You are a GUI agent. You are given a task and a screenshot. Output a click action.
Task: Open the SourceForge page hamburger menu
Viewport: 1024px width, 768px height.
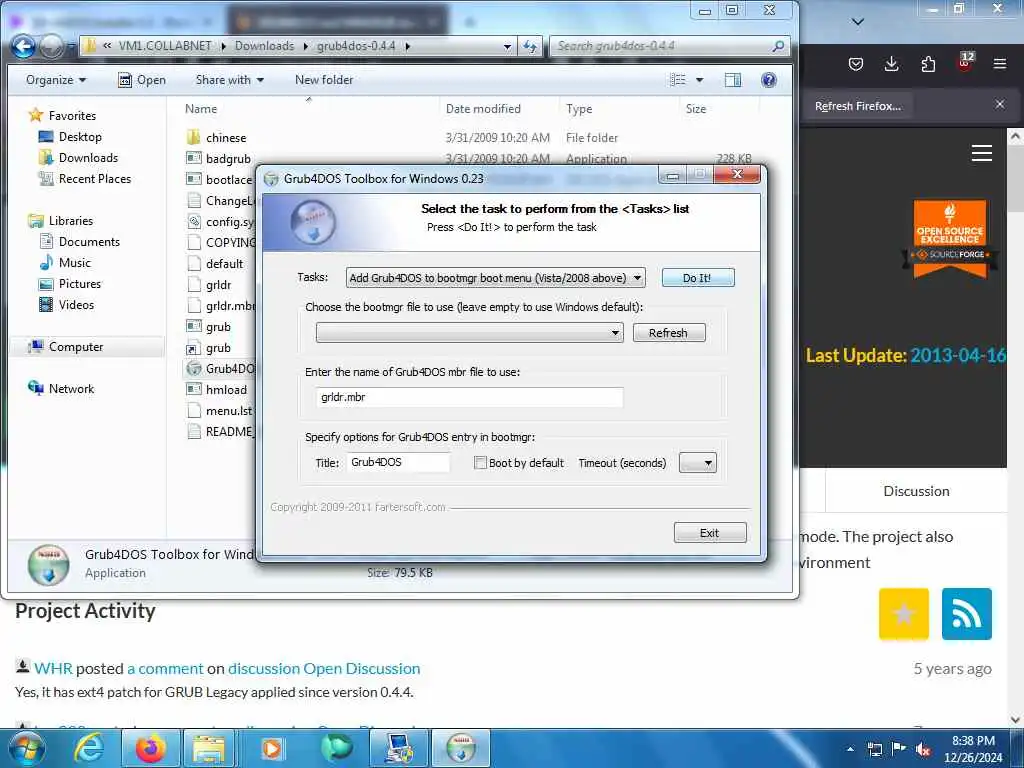pos(982,153)
